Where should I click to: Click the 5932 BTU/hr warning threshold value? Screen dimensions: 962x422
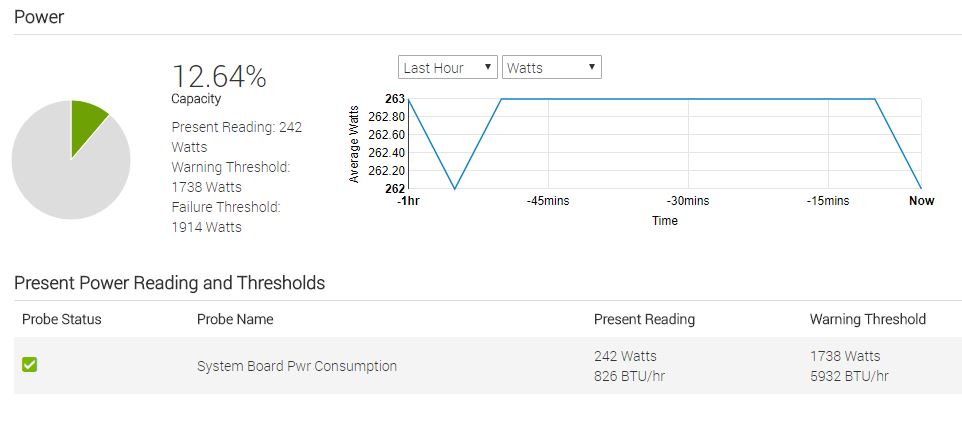coord(849,376)
